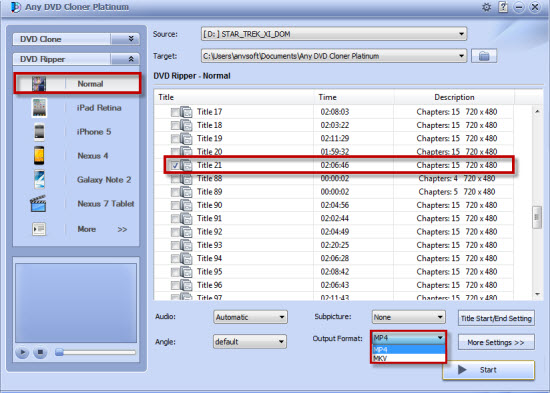
Task: Check the Title 94 checkbox
Action: [x=175, y=259]
